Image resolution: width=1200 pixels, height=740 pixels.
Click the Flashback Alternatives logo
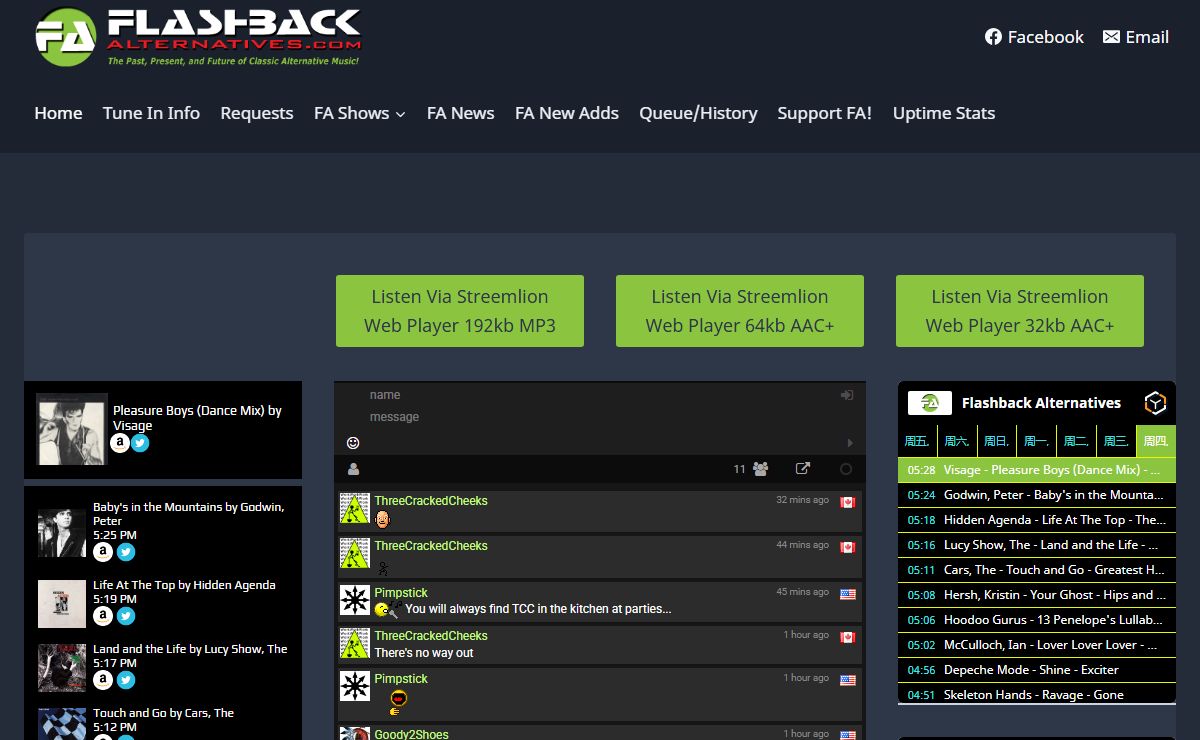click(198, 37)
